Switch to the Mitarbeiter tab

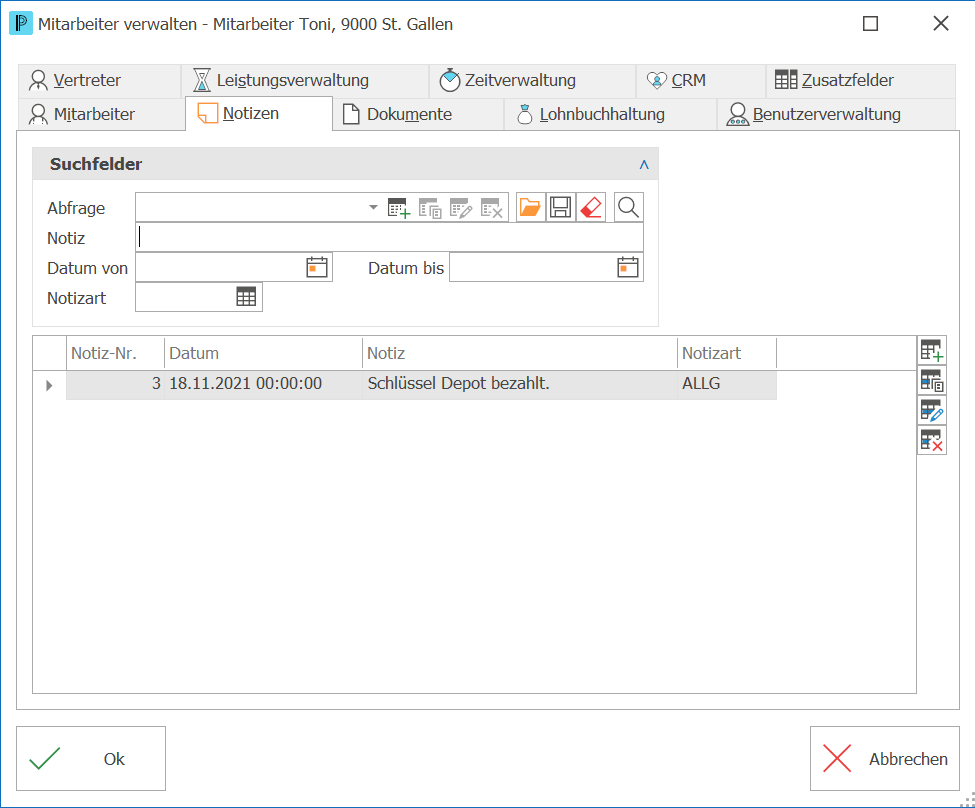102,114
